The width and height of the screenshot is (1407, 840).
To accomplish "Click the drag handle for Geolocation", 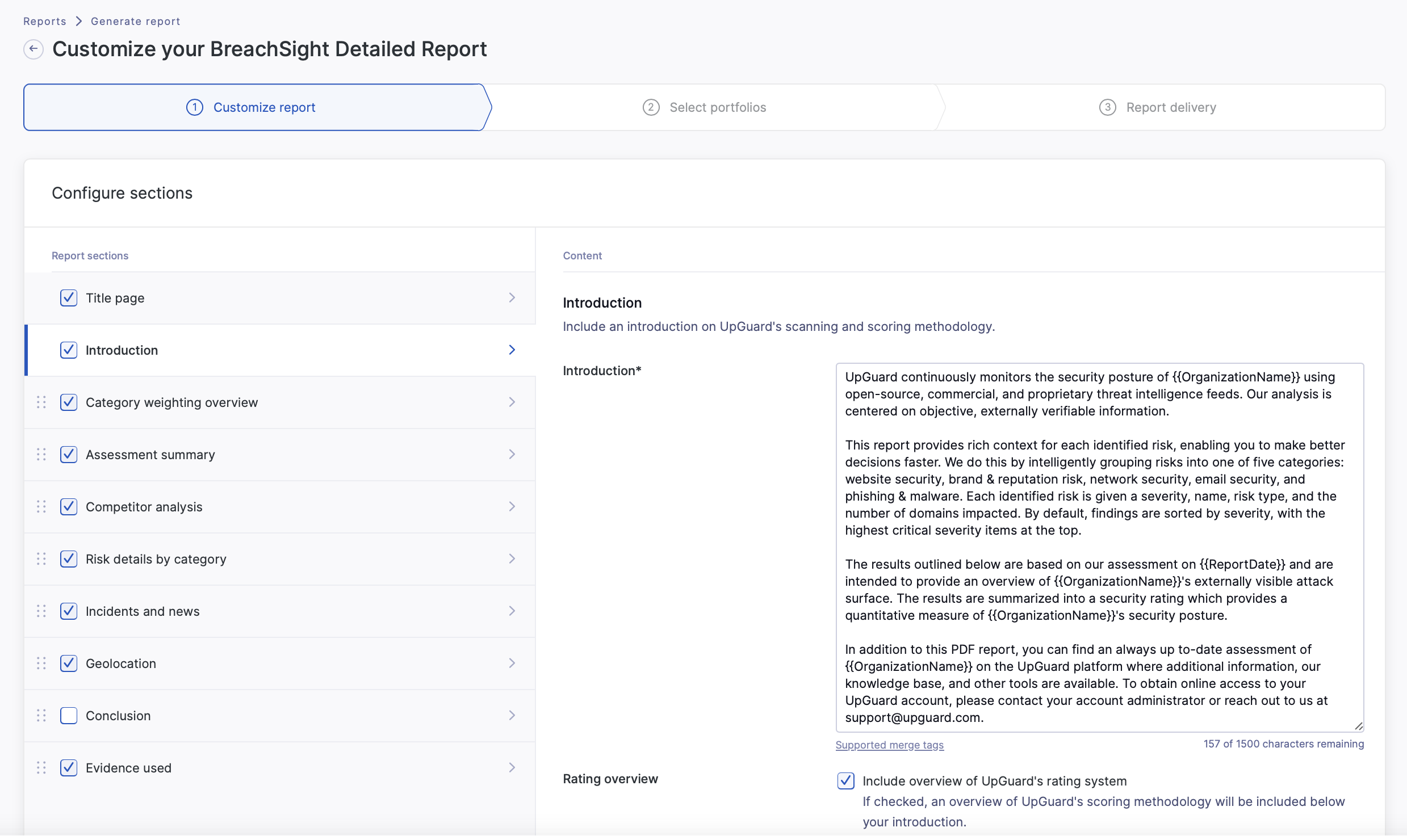I will (x=41, y=663).
